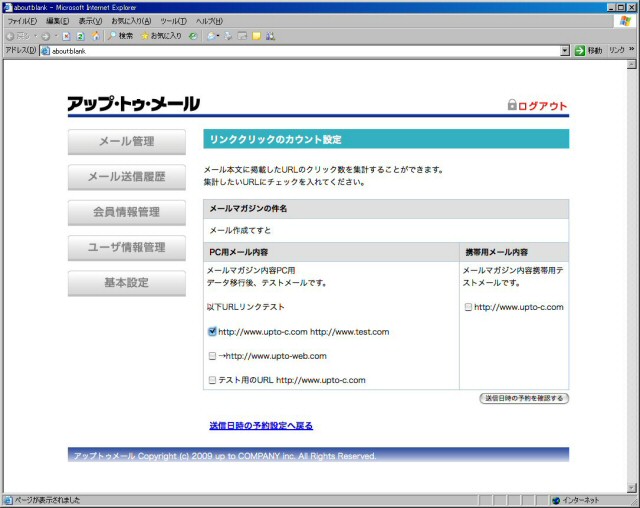640x508 pixels.
Task: Click the インターネット zone globe icon
Action: coord(556,500)
